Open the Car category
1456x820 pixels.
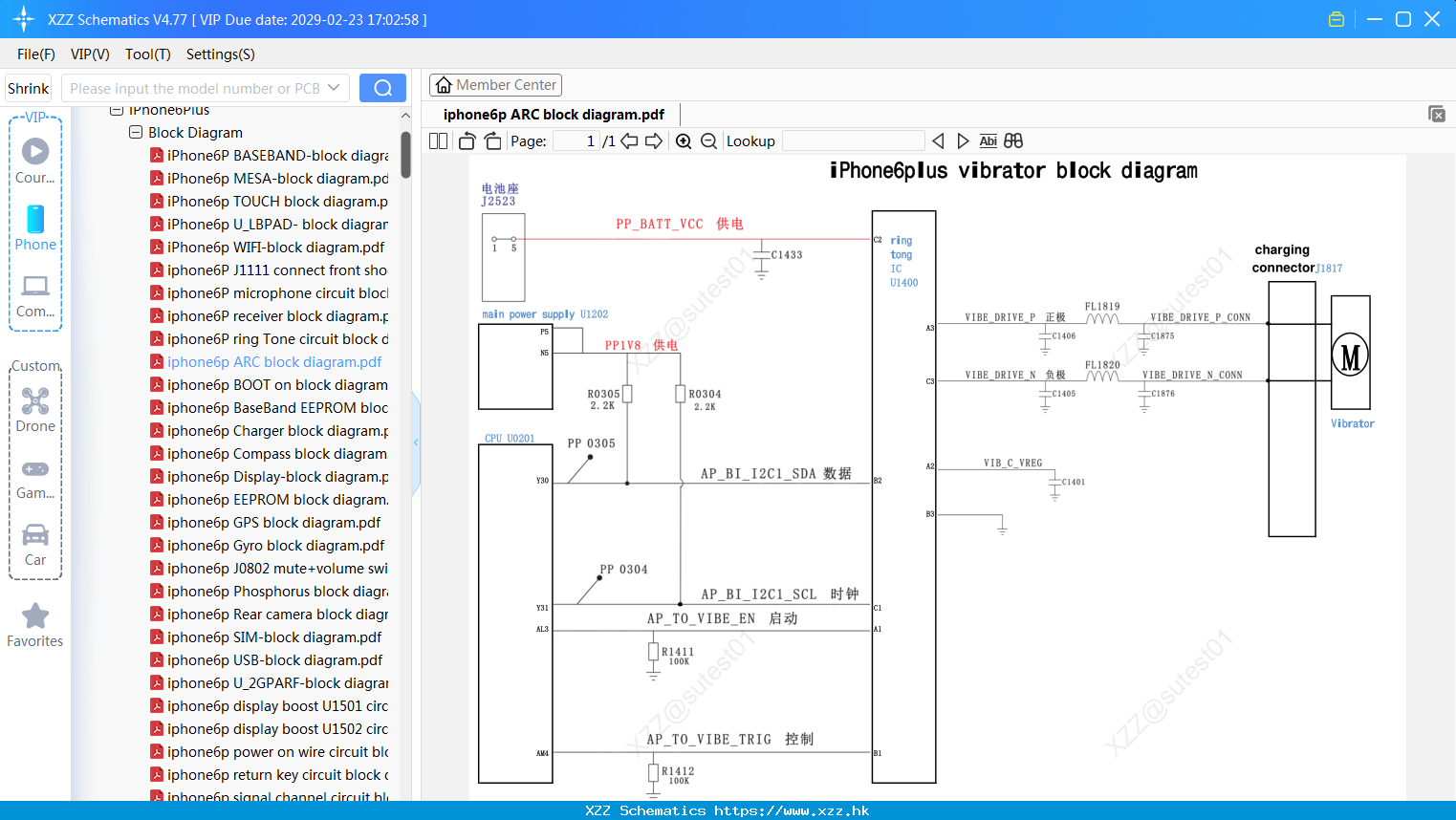click(35, 545)
